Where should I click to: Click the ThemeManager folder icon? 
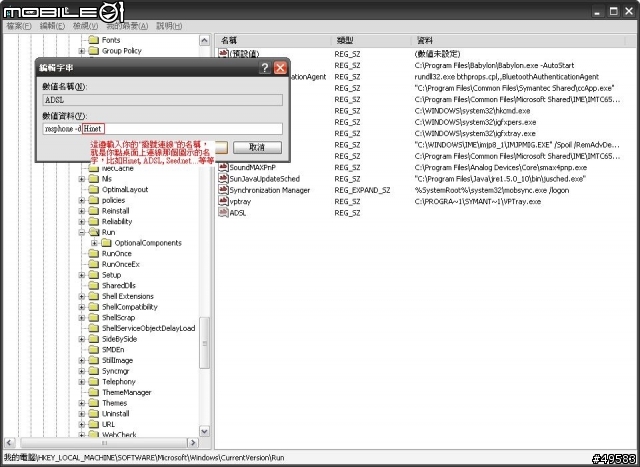94,392
